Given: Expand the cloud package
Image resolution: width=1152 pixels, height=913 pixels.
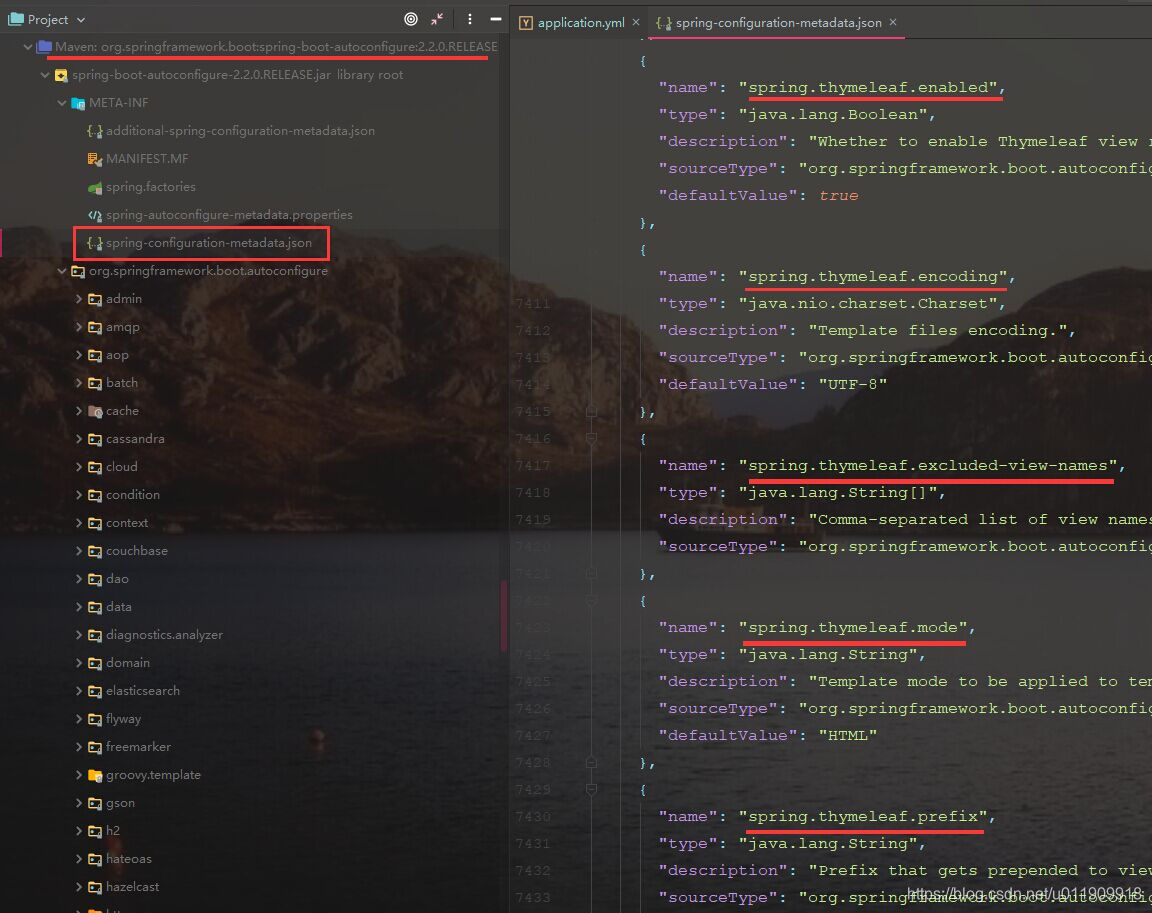Looking at the screenshot, I should pos(79,466).
